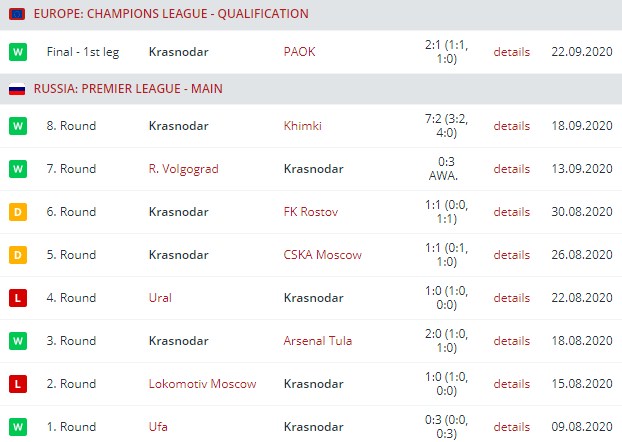Click the Arsenal Tula team name
The height and width of the screenshot is (442, 622).
[317, 341]
